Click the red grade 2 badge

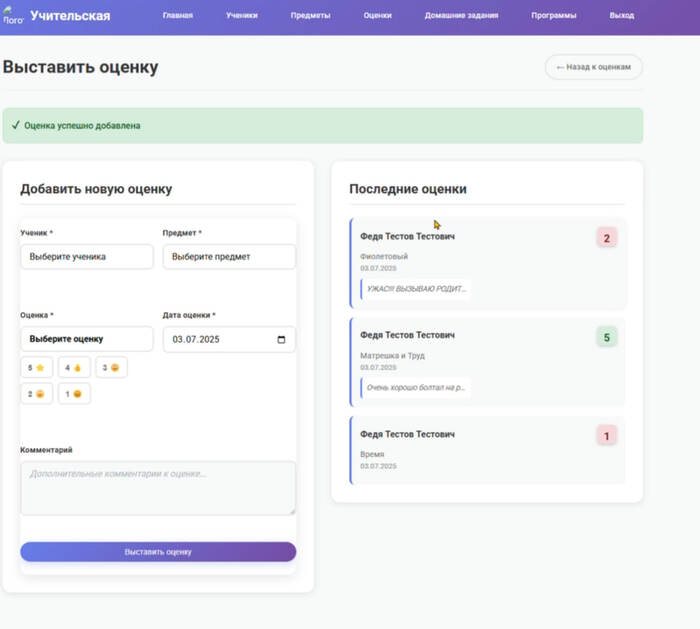607,238
